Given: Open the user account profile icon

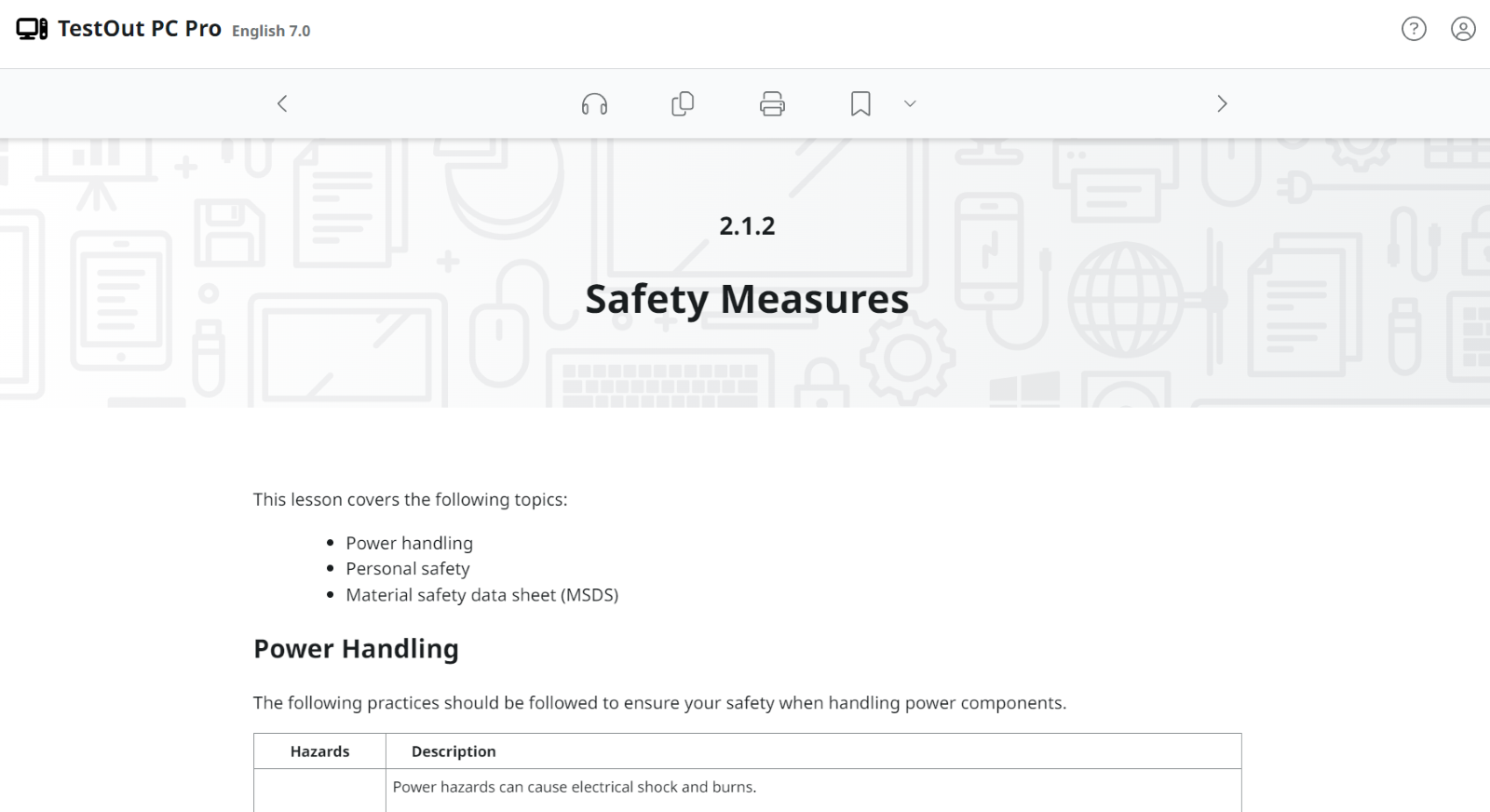Looking at the screenshot, I should (x=1463, y=30).
